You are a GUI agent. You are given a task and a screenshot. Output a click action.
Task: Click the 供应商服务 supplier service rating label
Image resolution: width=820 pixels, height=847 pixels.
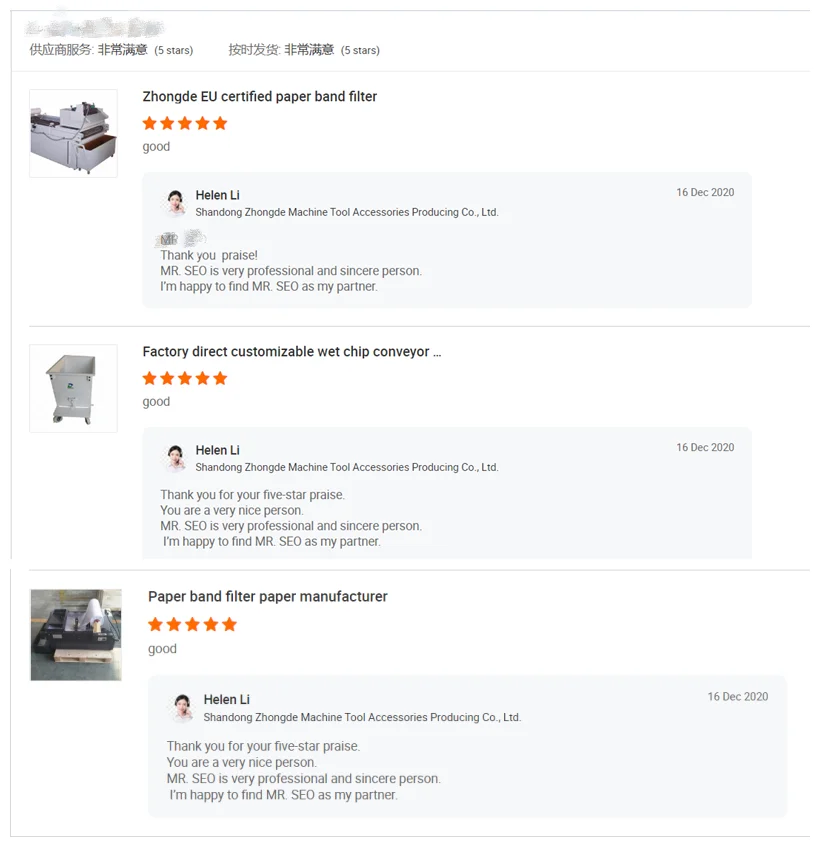coord(62,50)
